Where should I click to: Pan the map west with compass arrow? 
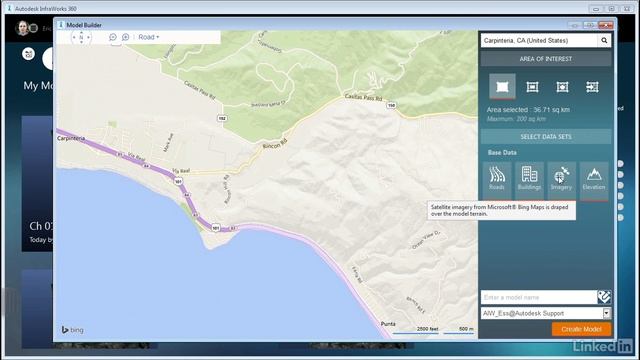click(74, 37)
